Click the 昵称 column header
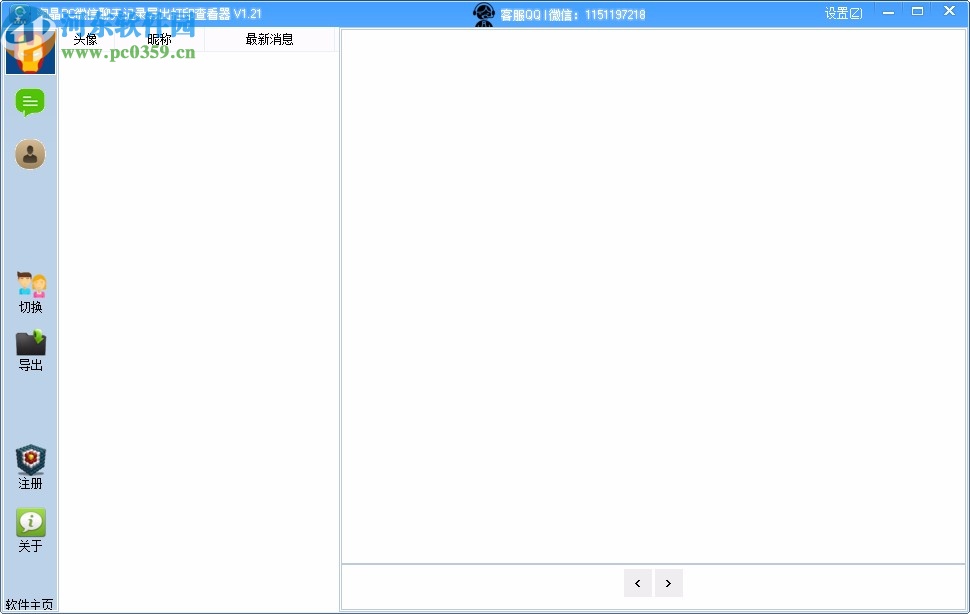The height and width of the screenshot is (614, 970). [x=157, y=39]
